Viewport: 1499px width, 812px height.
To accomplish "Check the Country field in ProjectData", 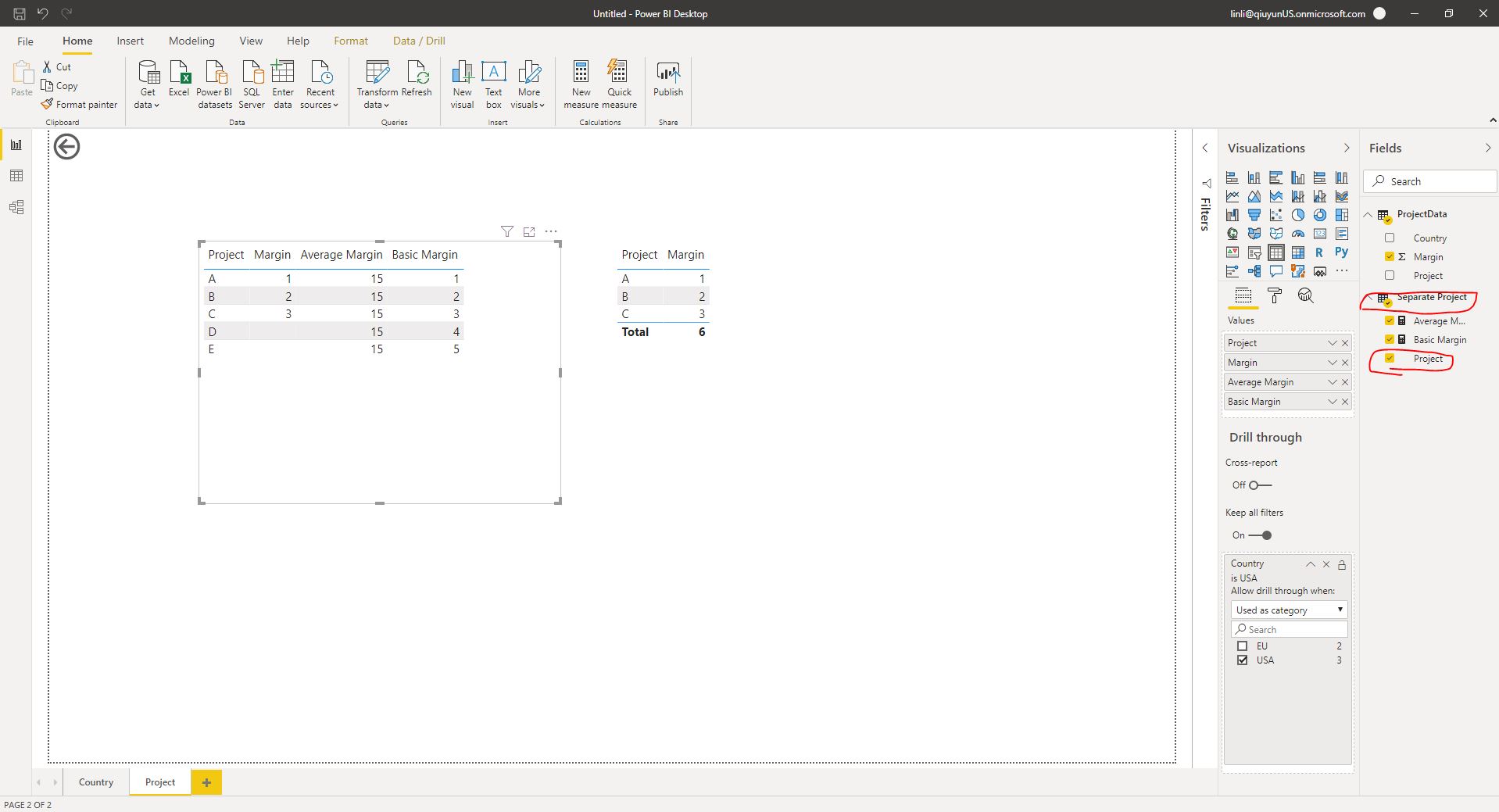I will click(1390, 238).
